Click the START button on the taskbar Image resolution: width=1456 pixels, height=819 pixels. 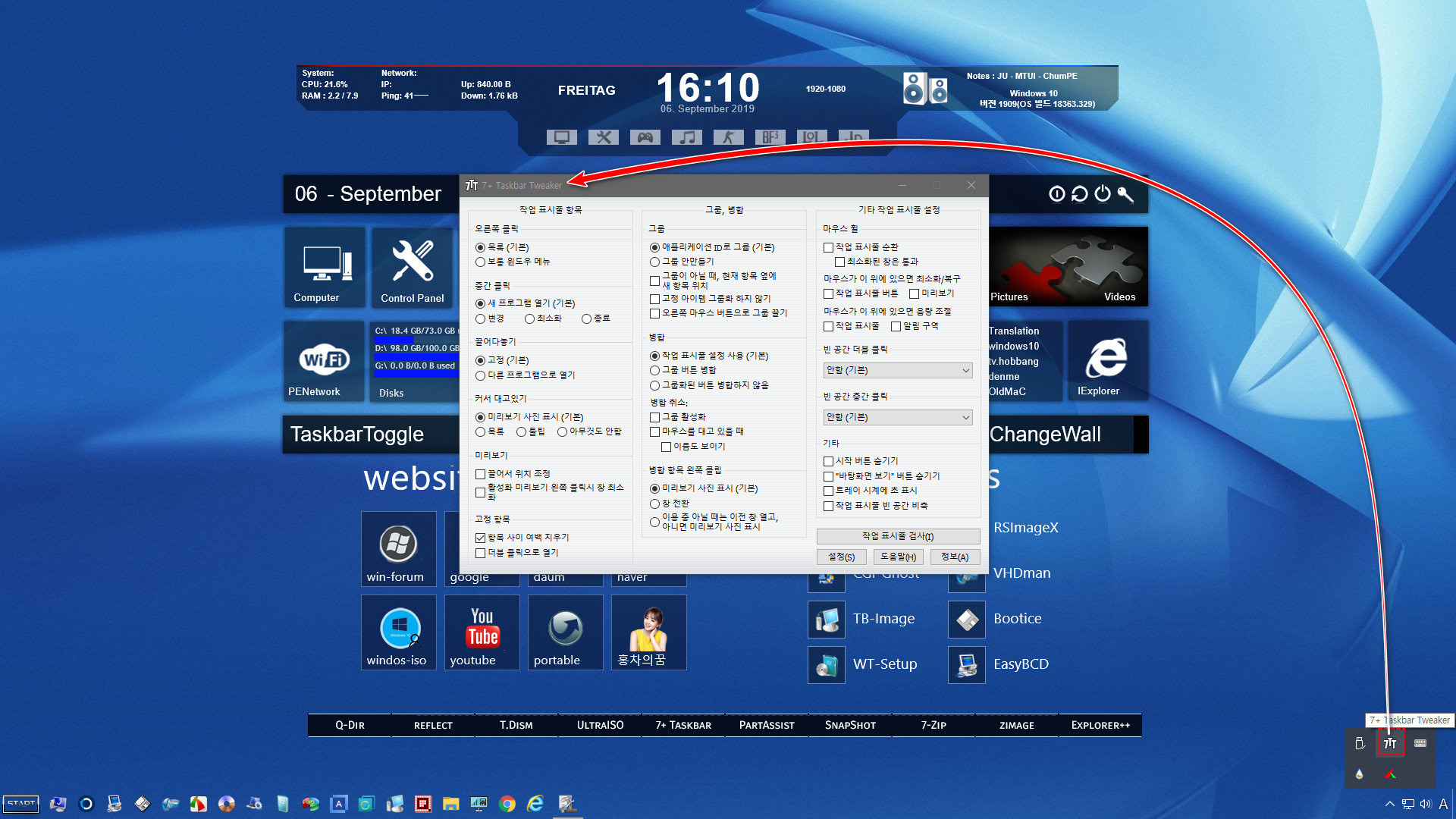pos(21,804)
